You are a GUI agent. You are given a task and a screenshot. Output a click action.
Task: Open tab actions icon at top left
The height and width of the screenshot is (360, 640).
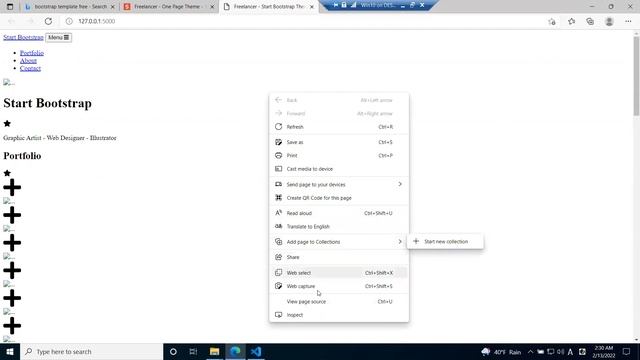pyautogui.click(x=10, y=7)
